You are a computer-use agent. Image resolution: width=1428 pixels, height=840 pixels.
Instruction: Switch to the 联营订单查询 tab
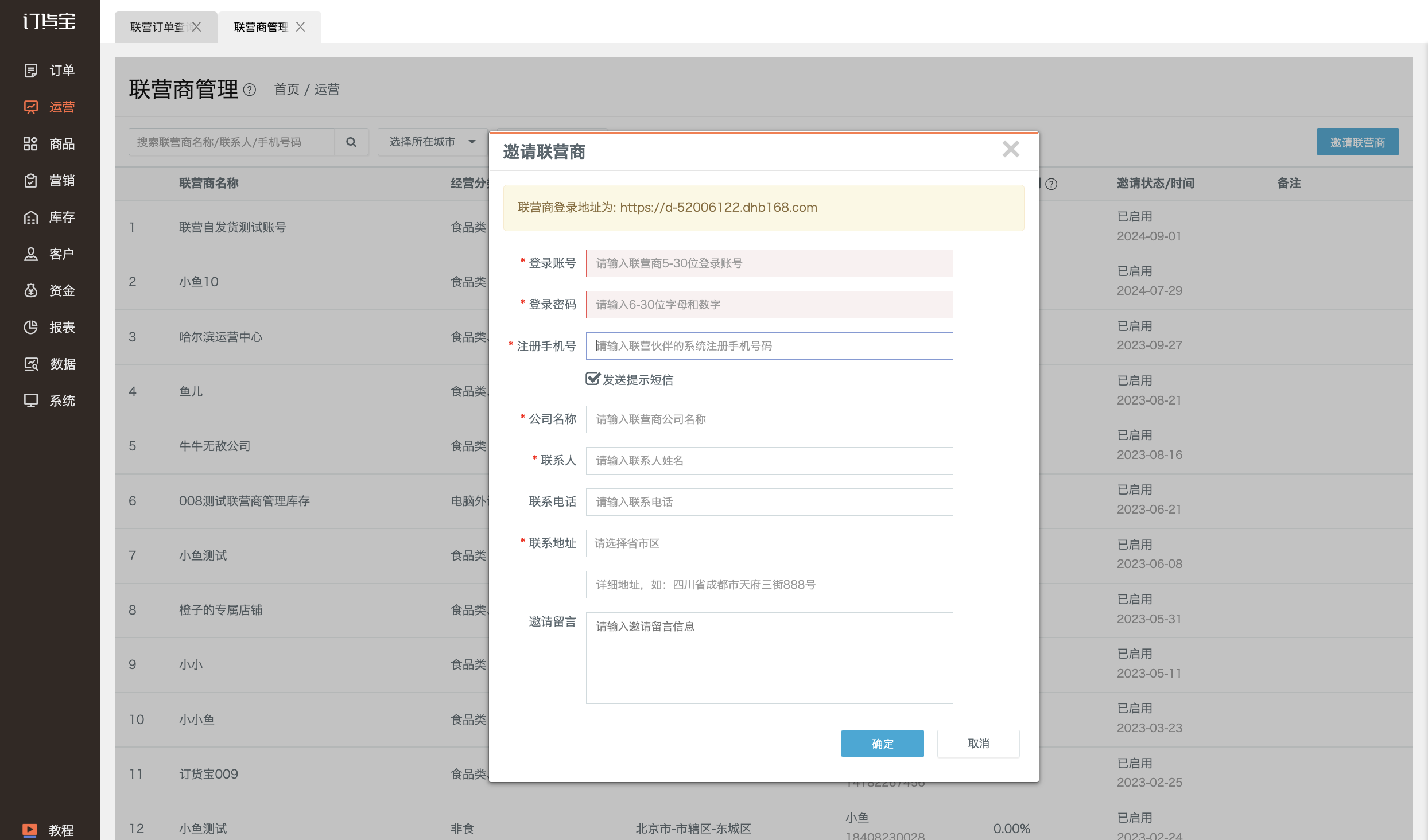click(x=157, y=27)
